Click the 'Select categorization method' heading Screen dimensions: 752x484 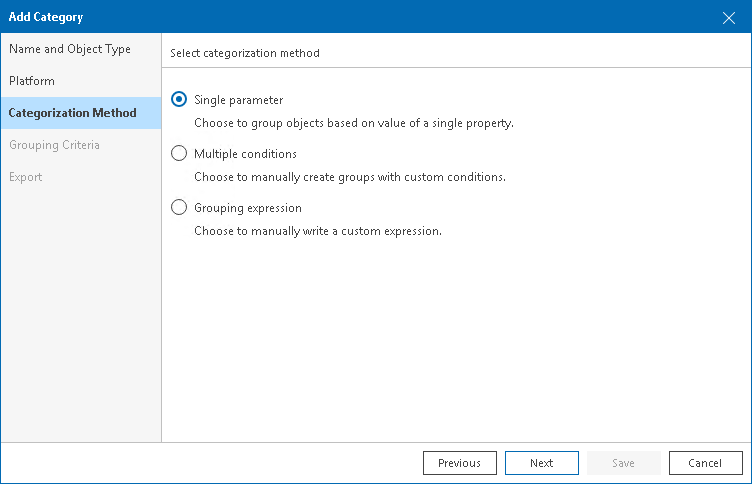click(245, 53)
